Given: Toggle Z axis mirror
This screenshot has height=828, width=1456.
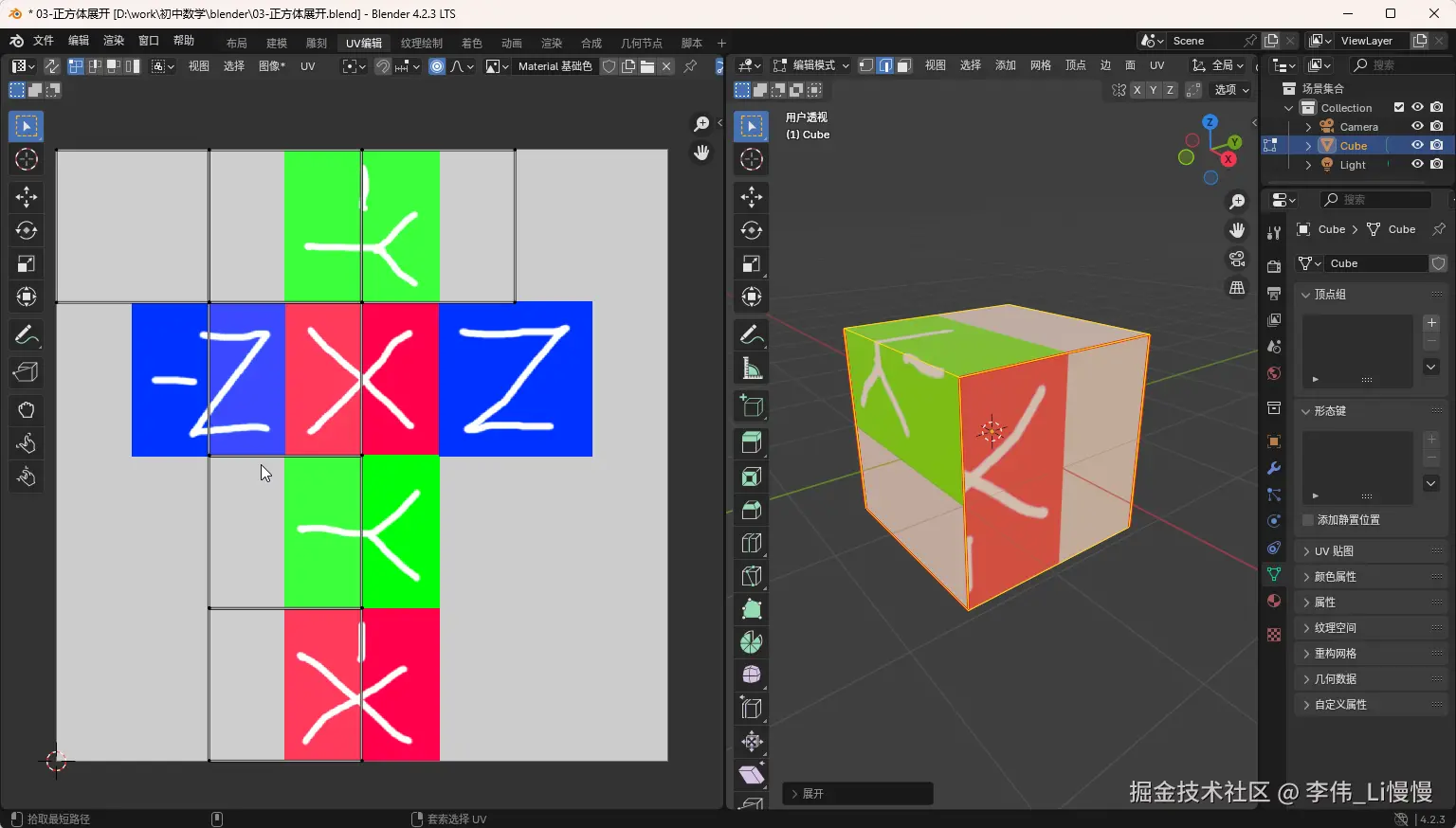Looking at the screenshot, I should (1170, 90).
